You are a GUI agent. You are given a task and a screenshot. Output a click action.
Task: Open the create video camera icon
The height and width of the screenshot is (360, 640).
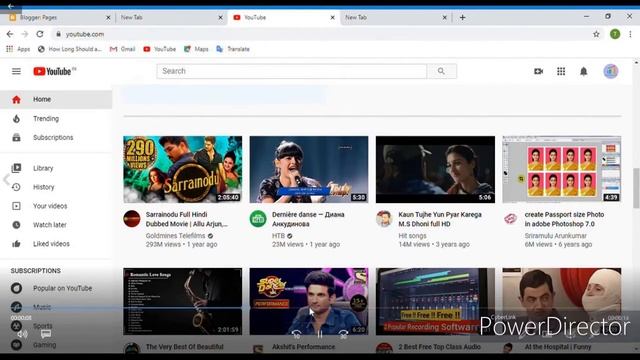tap(538, 71)
